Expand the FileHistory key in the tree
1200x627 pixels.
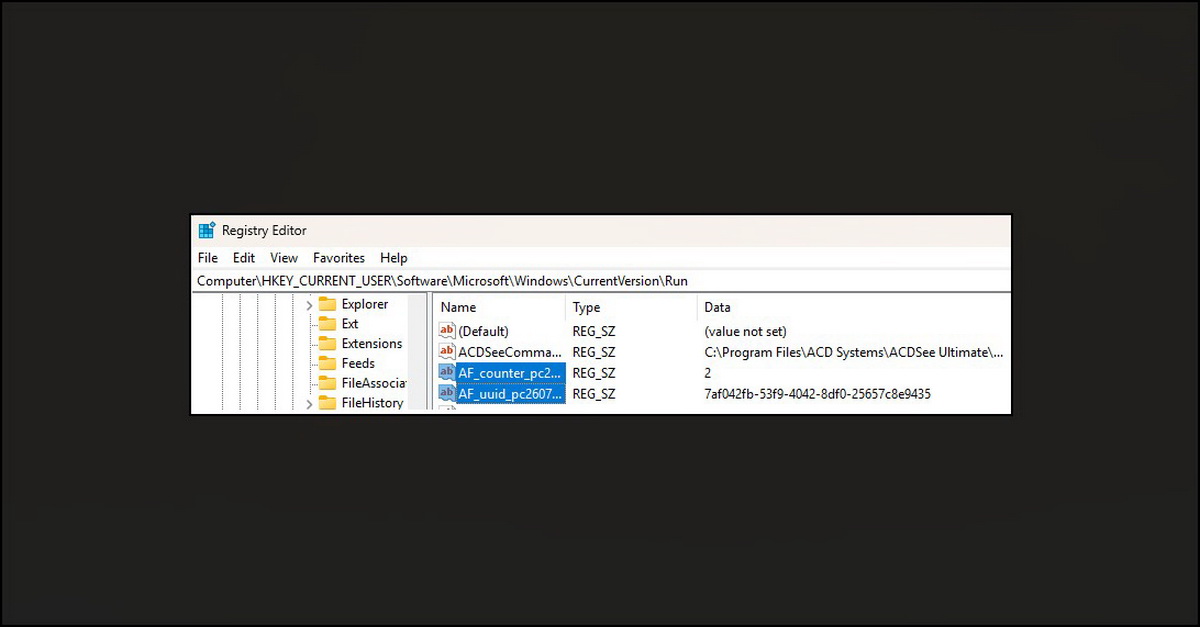tap(309, 404)
